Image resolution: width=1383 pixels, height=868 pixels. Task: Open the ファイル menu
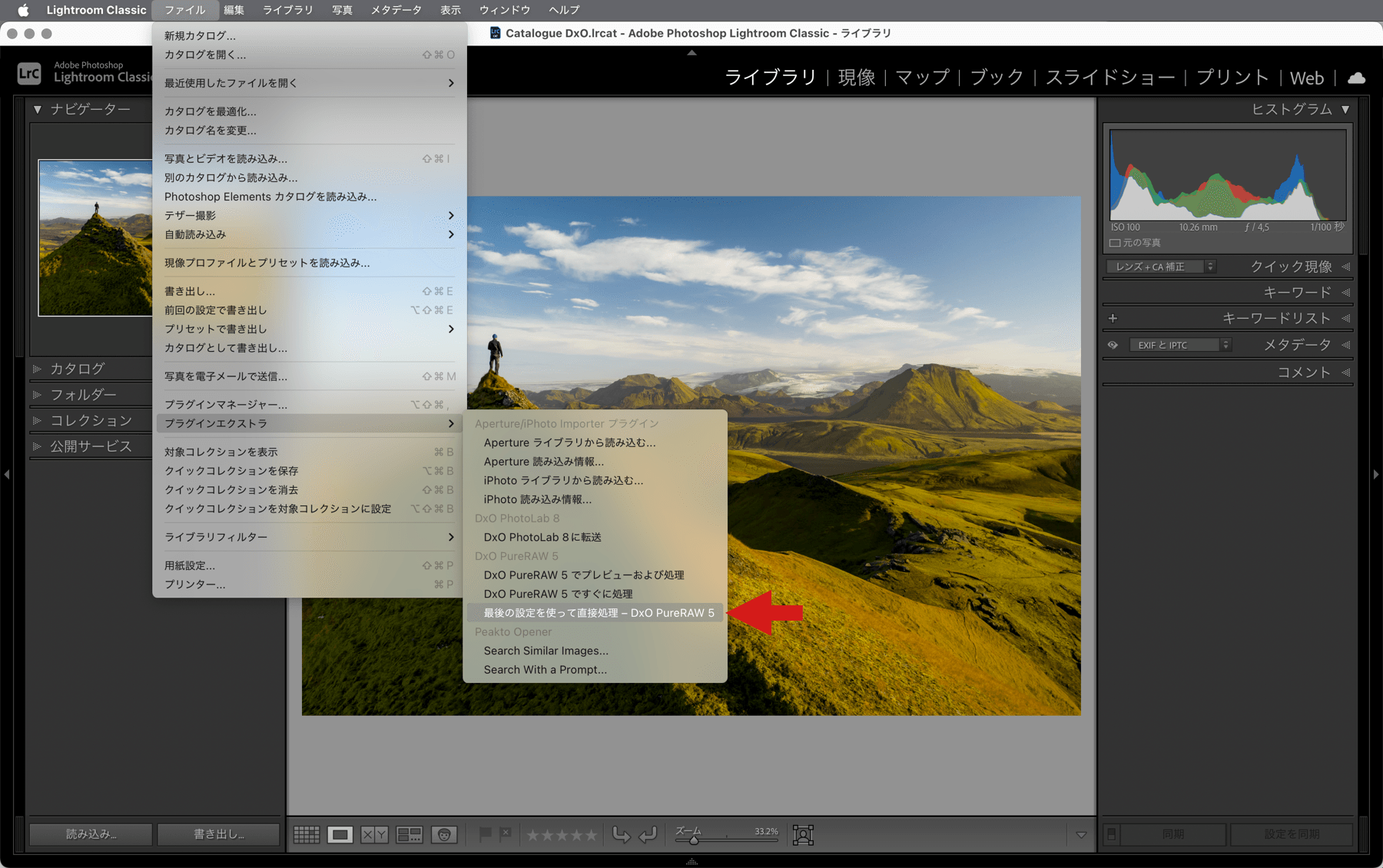(185, 10)
